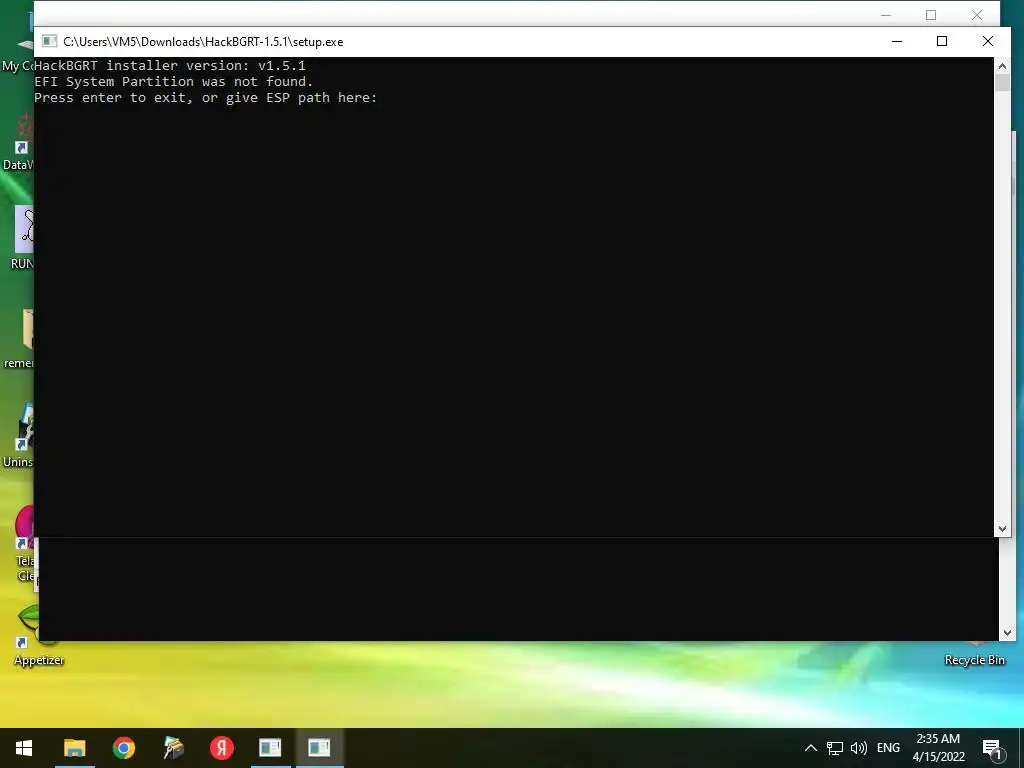This screenshot has width=1024, height=768.
Task: Open the Yandex browser taskbar icon
Action: (x=221, y=748)
